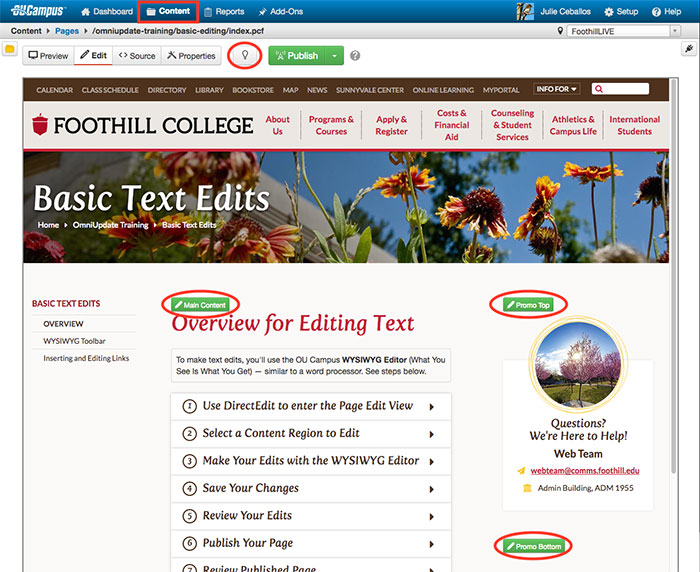This screenshot has height=572, width=700.
Task: Open the Help menu
Action: (x=667, y=12)
